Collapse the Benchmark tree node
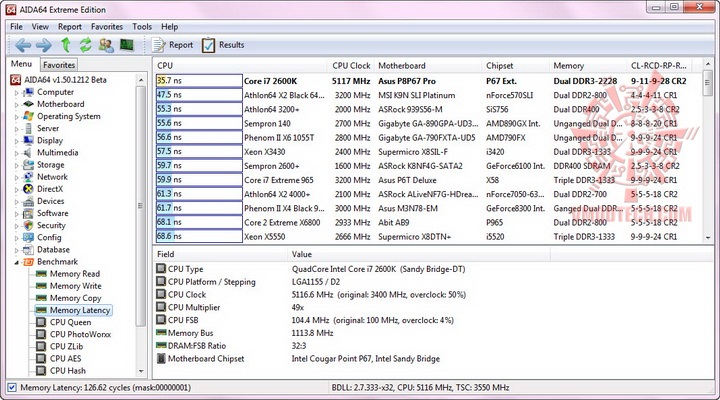This screenshot has width=720, height=400. 17,262
